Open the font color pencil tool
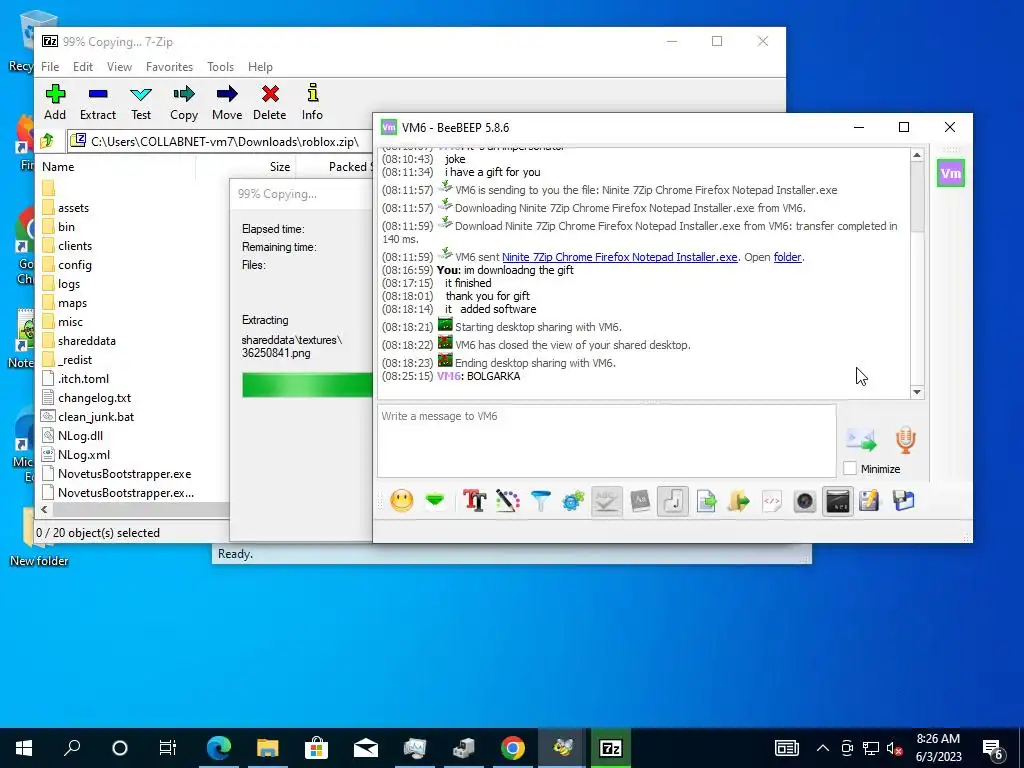Image resolution: width=1024 pixels, height=768 pixels. (507, 501)
